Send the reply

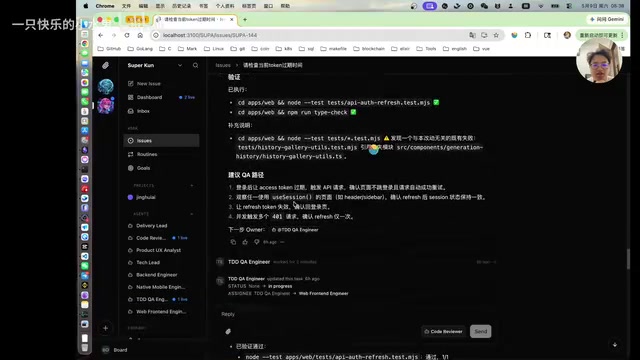[x=480, y=331]
